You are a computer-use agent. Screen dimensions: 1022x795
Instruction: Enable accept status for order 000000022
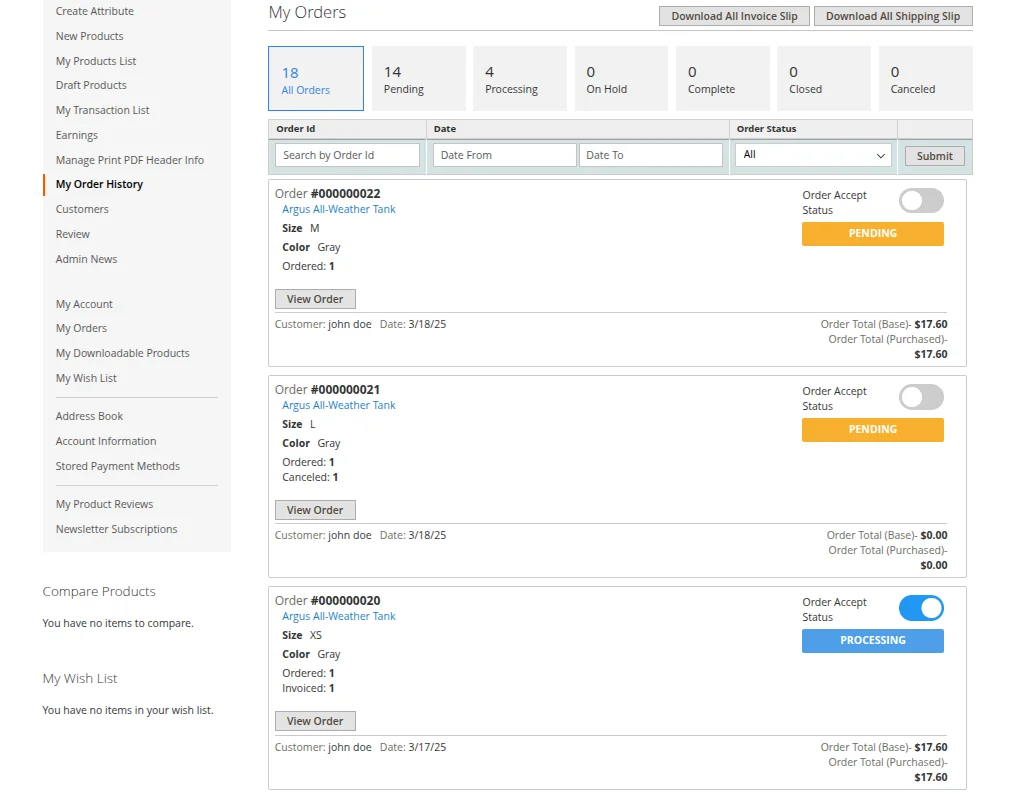point(920,200)
